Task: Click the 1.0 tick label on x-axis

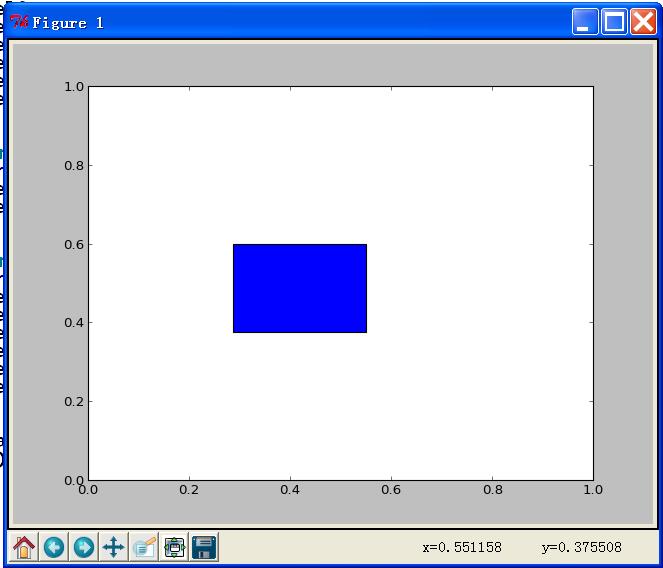Action: (x=593, y=490)
